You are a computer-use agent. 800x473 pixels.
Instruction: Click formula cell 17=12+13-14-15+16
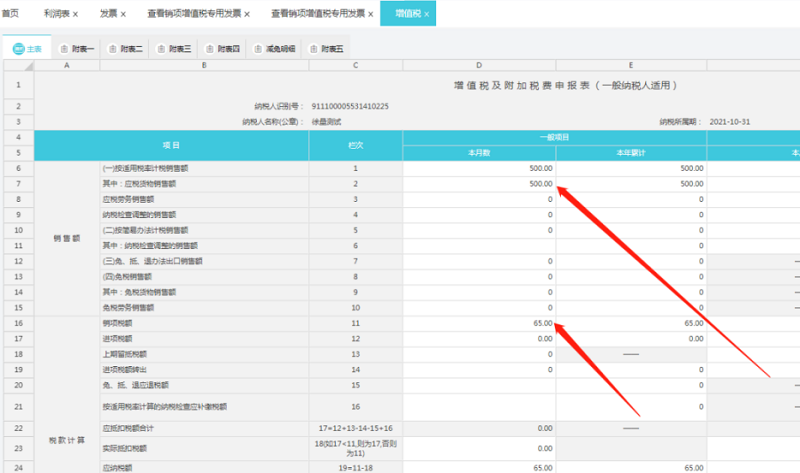coord(356,428)
